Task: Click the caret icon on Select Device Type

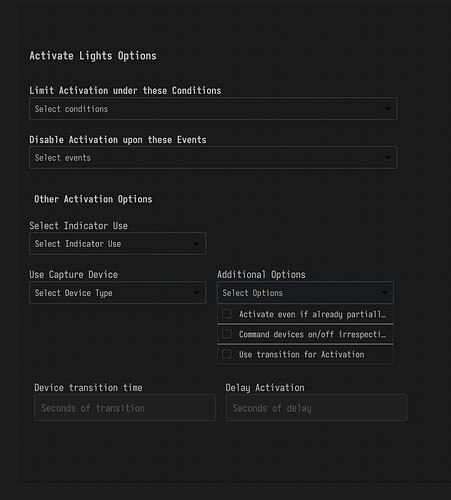Action: coord(196,293)
